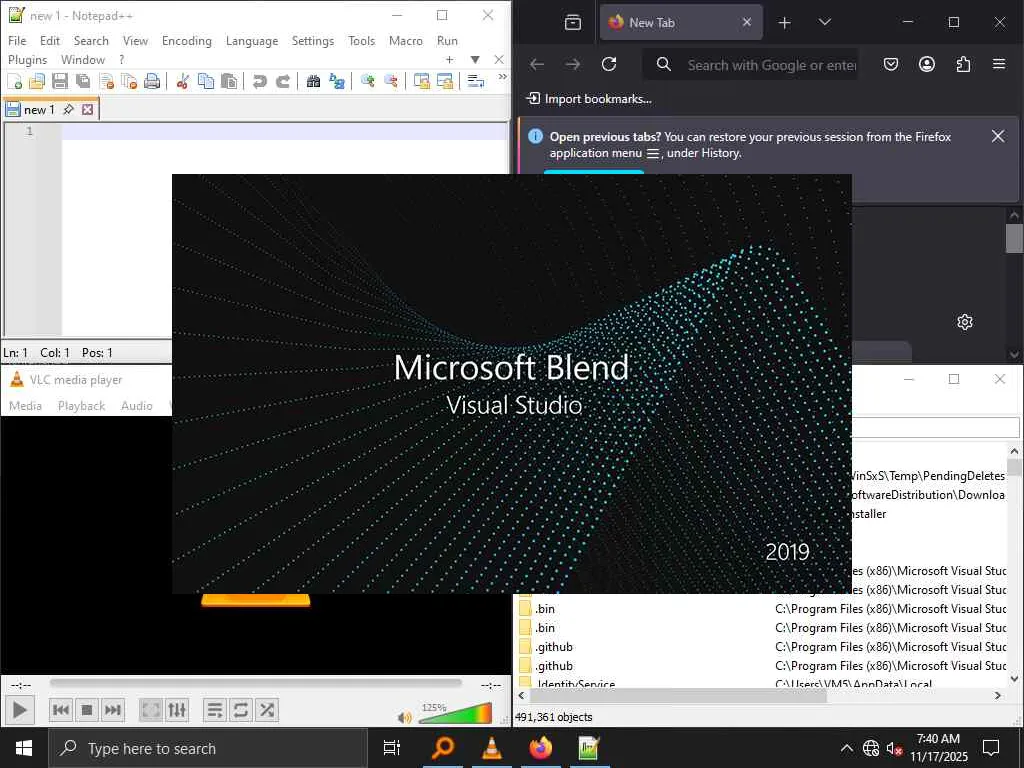Click the Cut scissors icon in Notepad++
The width and height of the screenshot is (1024, 768).
pos(183,81)
